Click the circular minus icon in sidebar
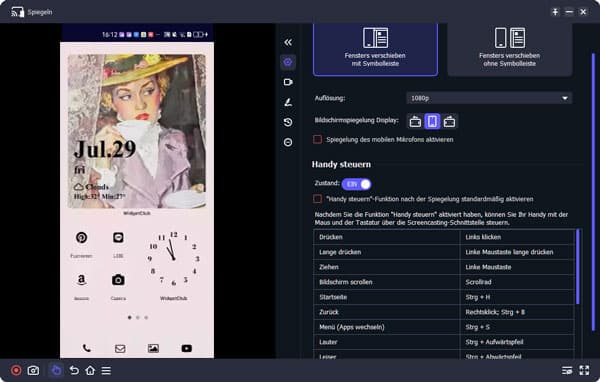 pos(288,142)
